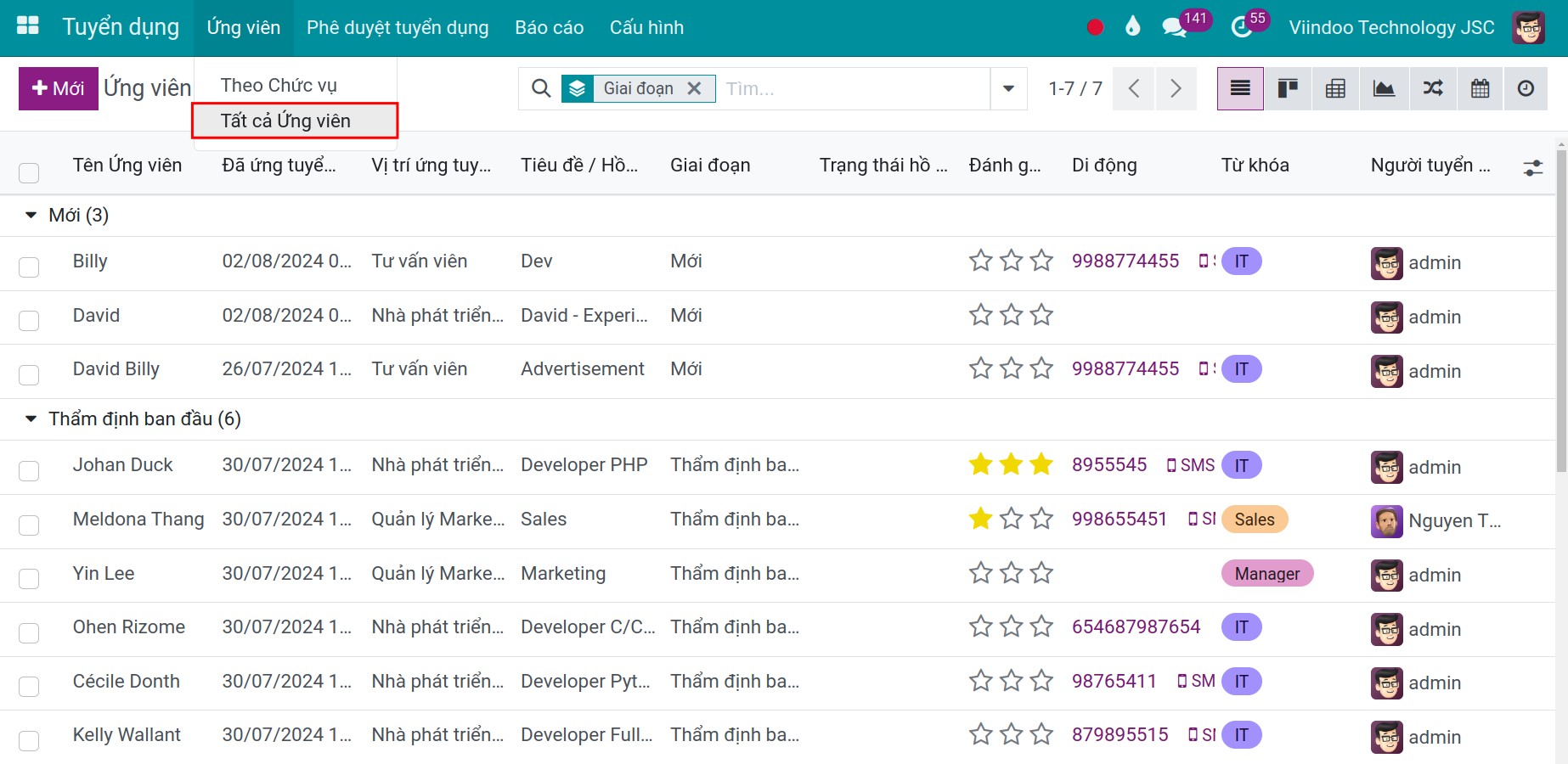Toggle the select-all checkbox in header
1568x764 pixels.
[29, 172]
